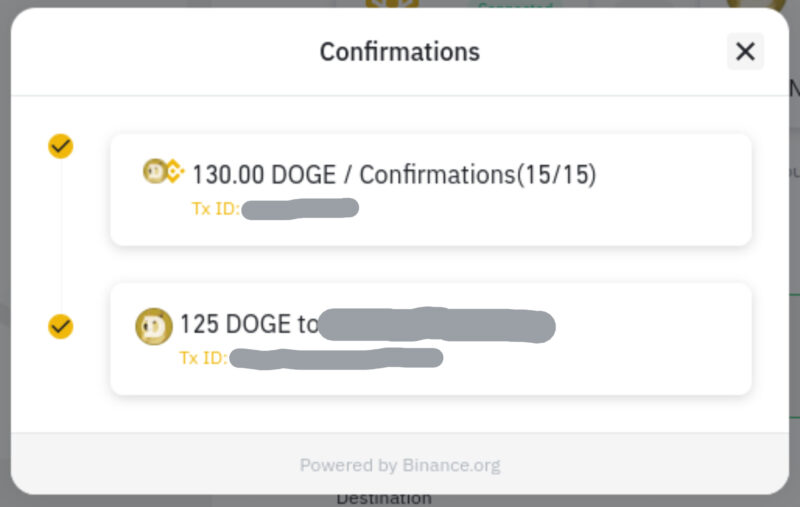Open the redacted transaction ID in the first card
This screenshot has height=507, width=800.
300,209
